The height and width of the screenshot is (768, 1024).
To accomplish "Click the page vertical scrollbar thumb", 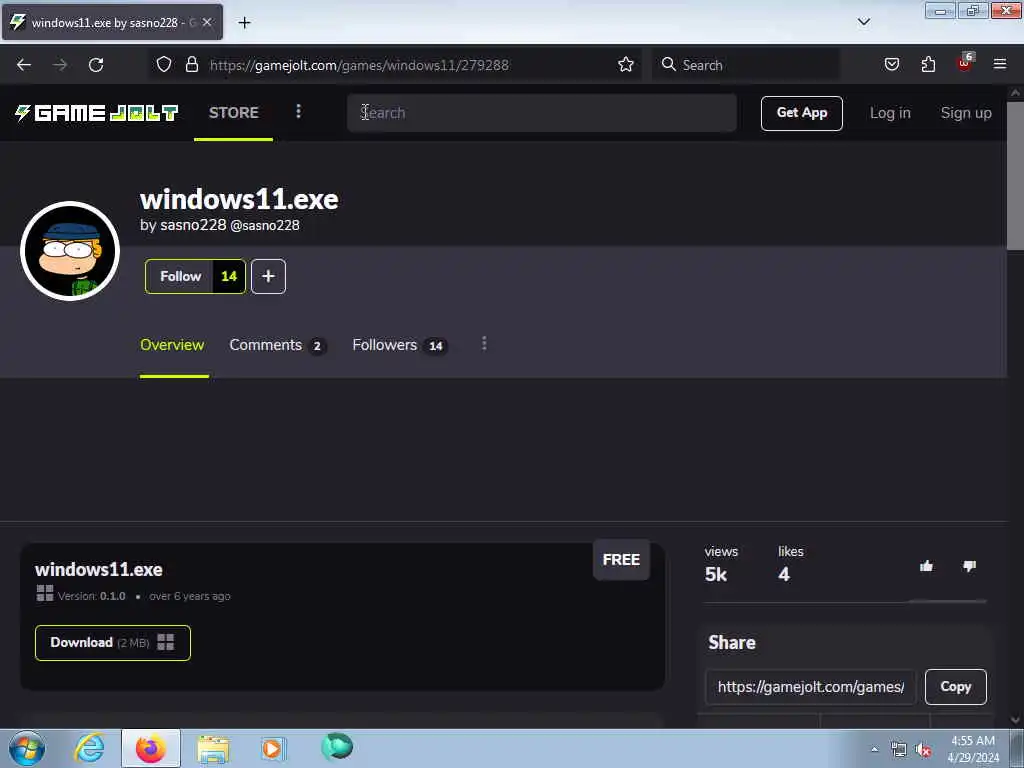I will point(1015,175).
